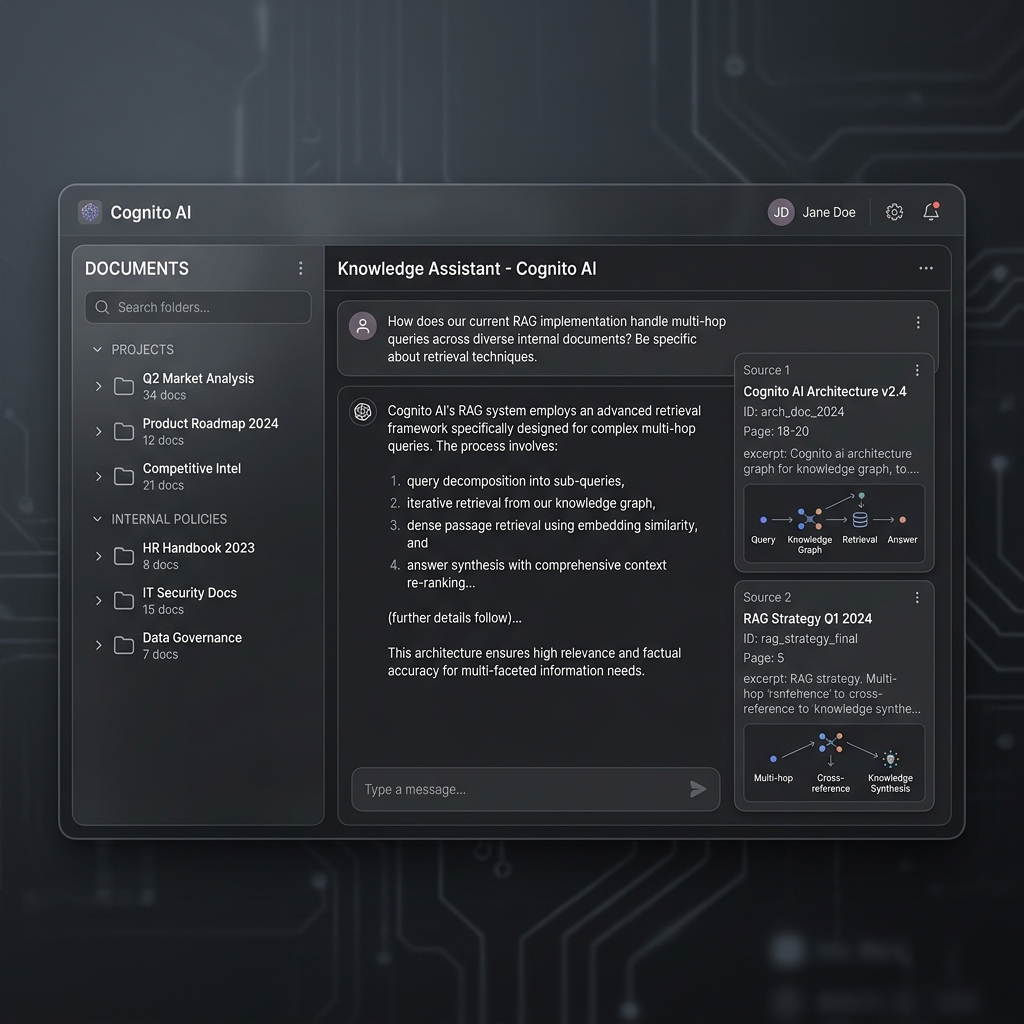Focus the Search folders field

[198, 307]
